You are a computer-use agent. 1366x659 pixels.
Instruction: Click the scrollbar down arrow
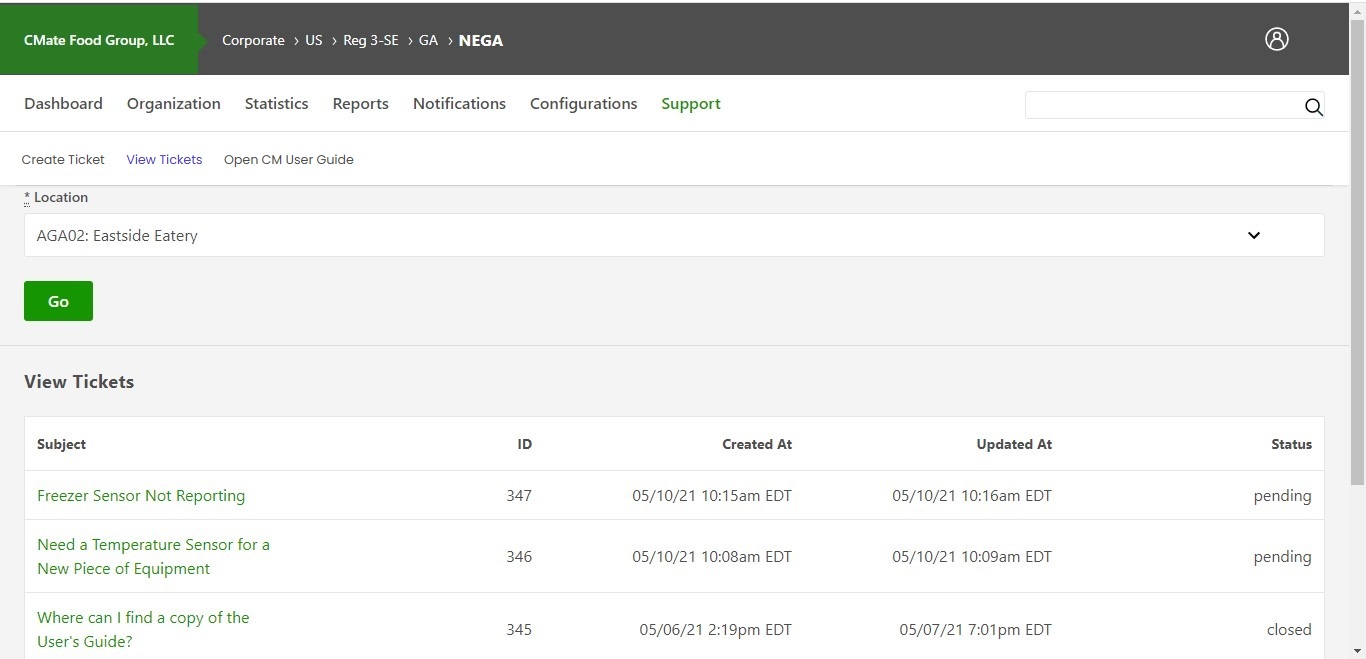[x=1357, y=650]
